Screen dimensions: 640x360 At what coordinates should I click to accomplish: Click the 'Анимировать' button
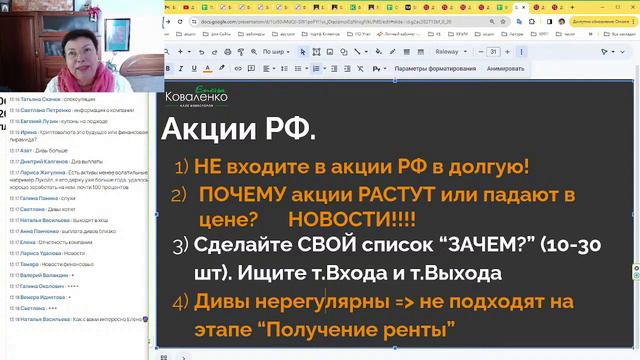tap(505, 69)
